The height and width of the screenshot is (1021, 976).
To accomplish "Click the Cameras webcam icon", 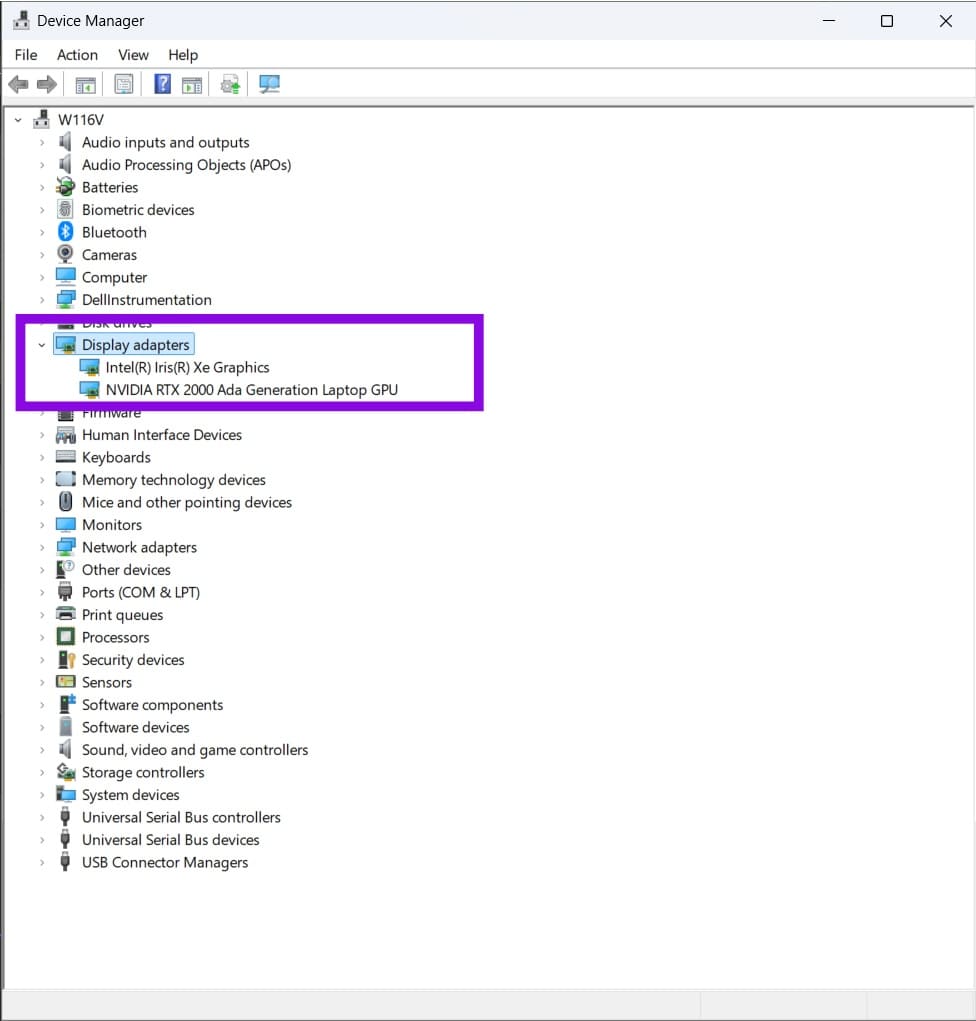I will [x=65, y=254].
